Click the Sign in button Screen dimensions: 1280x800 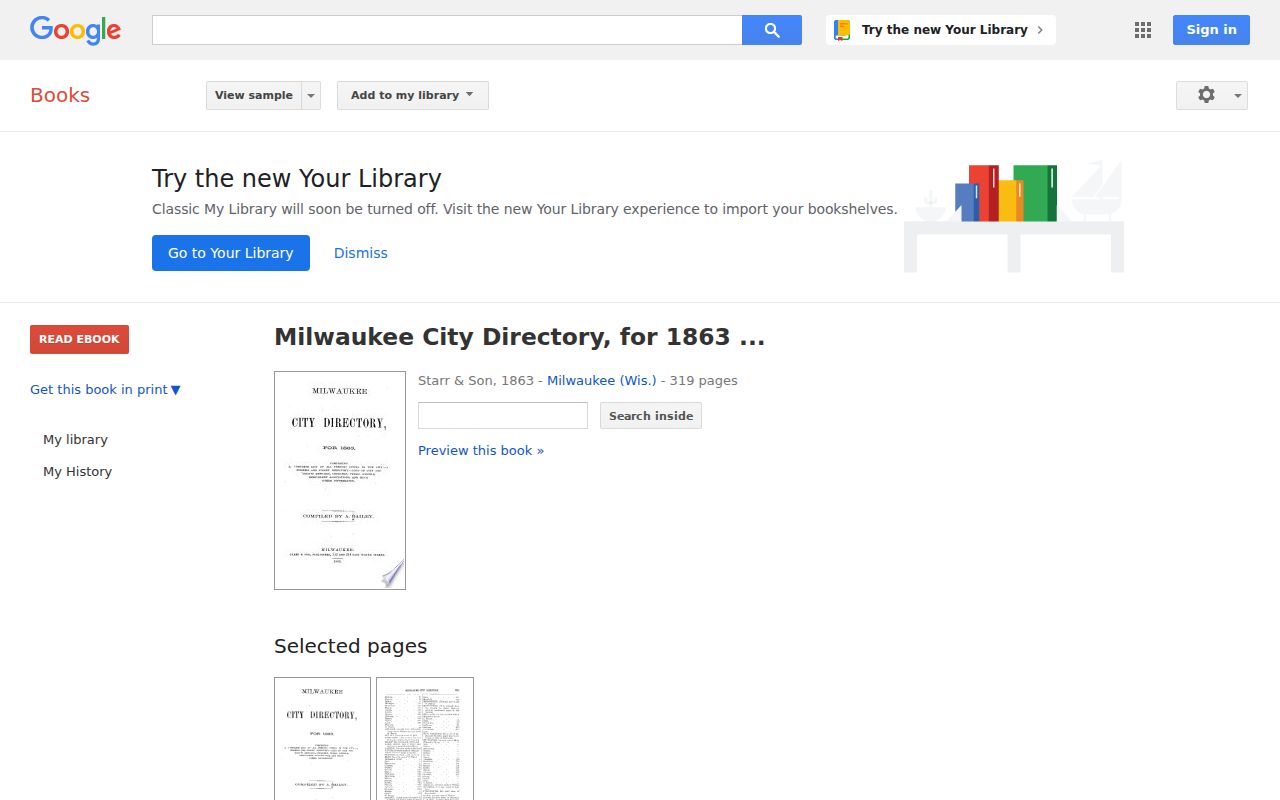point(1211,30)
